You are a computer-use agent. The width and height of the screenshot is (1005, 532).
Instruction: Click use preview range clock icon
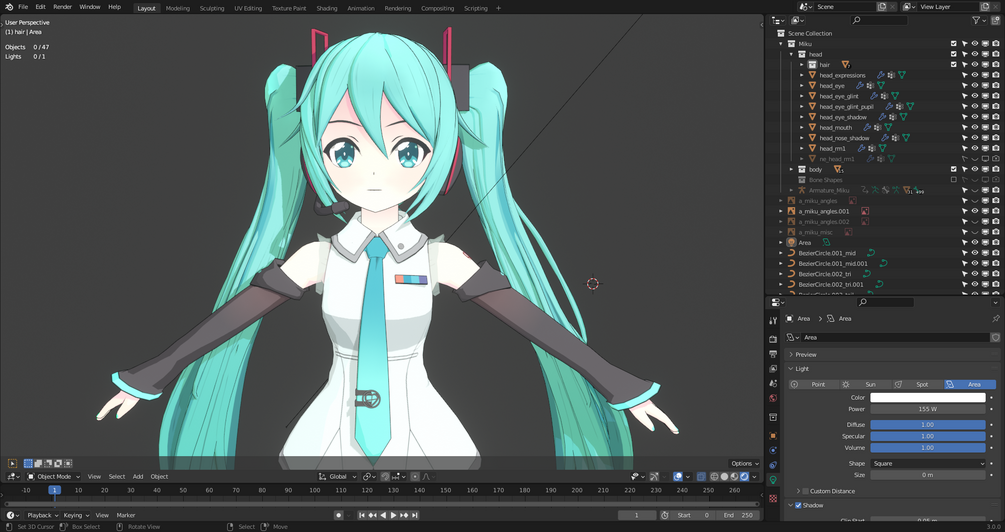(665, 515)
